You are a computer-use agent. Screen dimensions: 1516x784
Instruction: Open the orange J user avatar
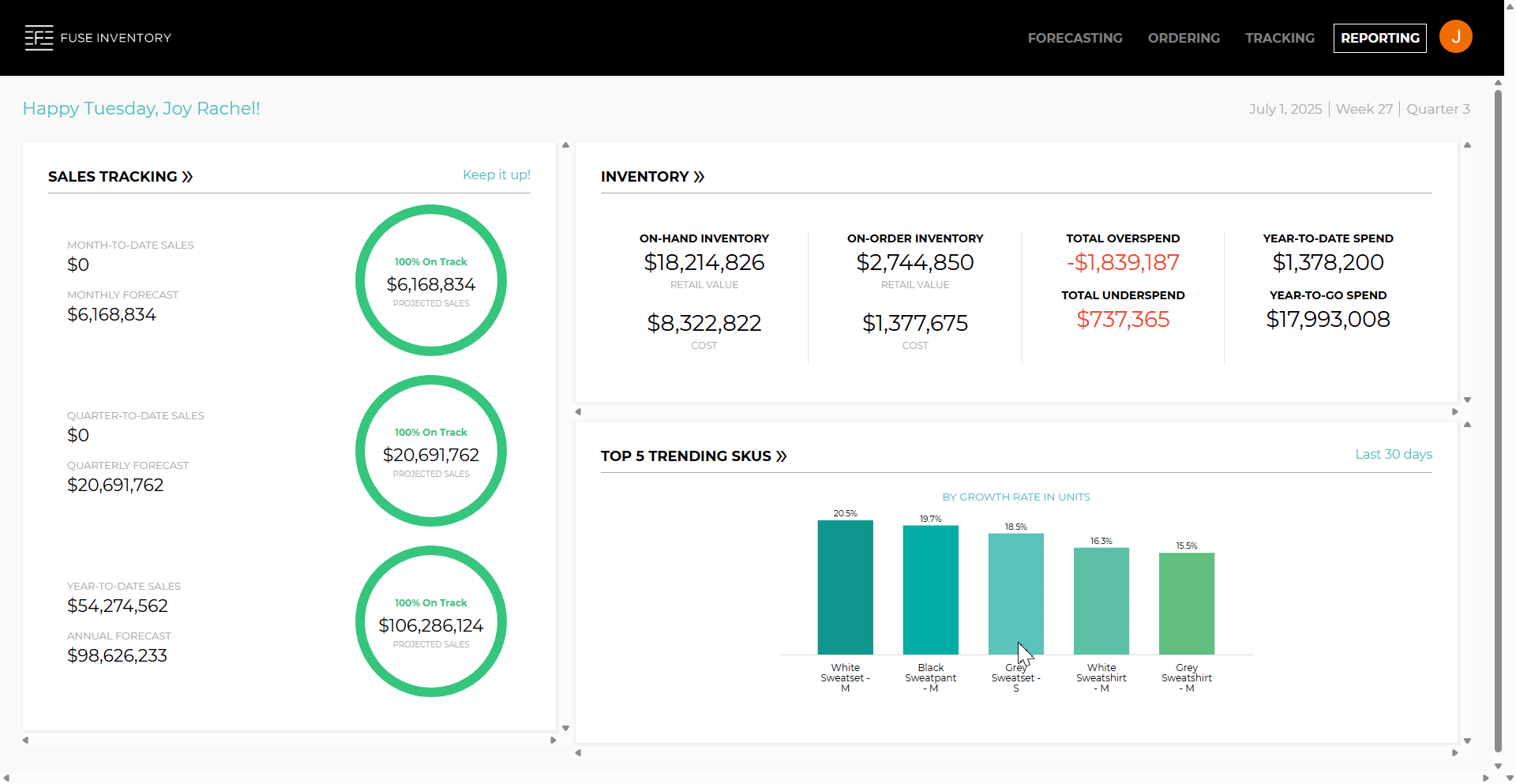[1455, 37]
